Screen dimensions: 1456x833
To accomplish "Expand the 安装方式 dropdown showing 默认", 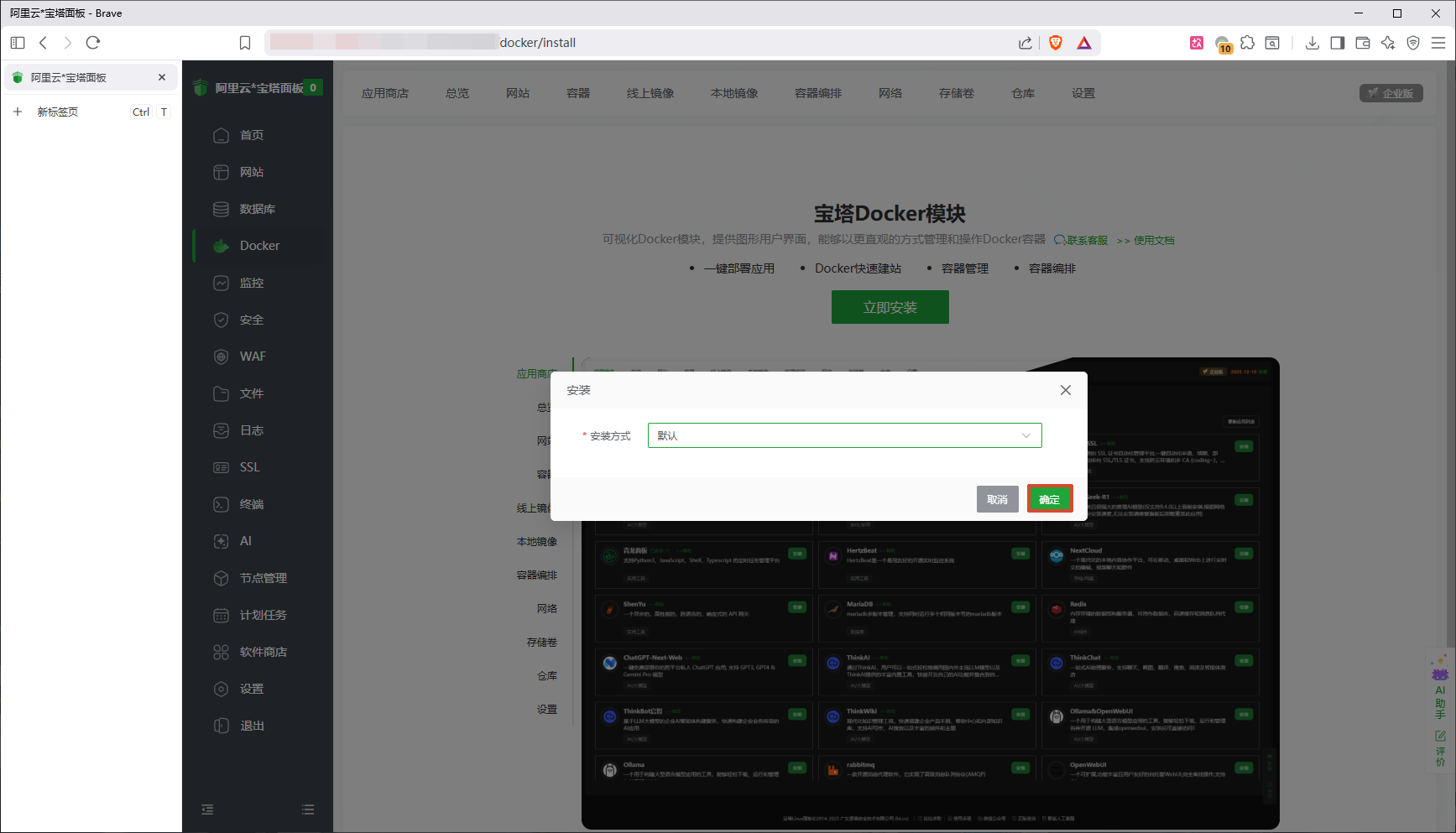I will pyautogui.click(x=845, y=435).
